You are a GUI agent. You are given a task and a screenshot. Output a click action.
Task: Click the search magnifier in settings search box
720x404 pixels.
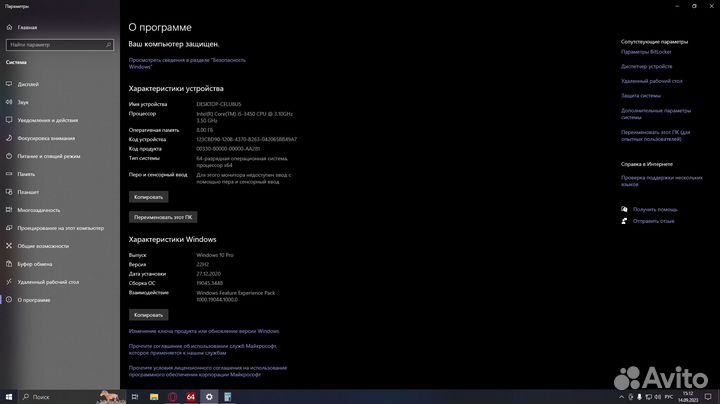tap(108, 45)
